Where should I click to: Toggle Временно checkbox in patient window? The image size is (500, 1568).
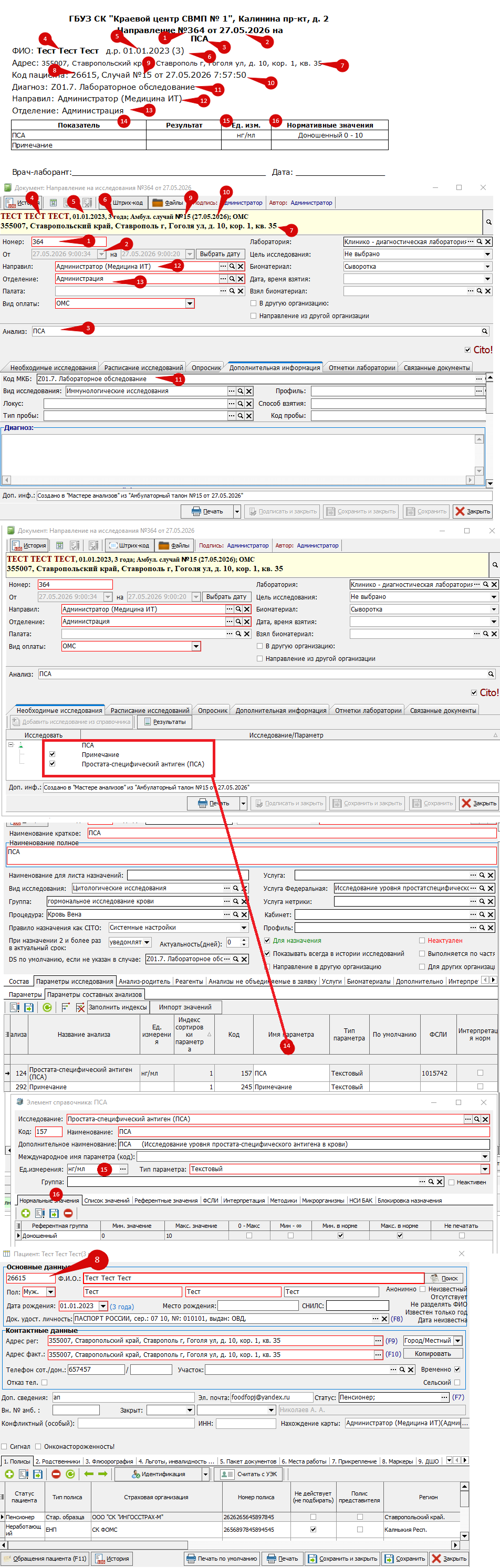[457, 1370]
